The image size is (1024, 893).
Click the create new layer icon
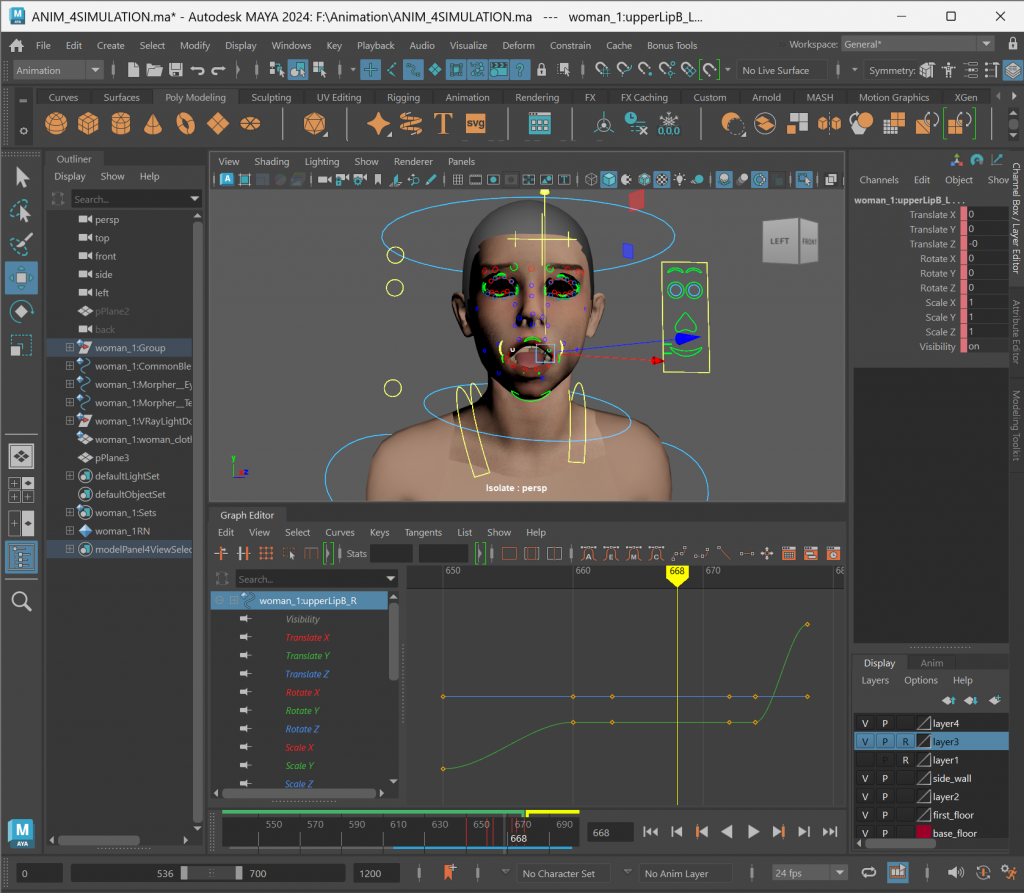pyautogui.click(x=994, y=700)
